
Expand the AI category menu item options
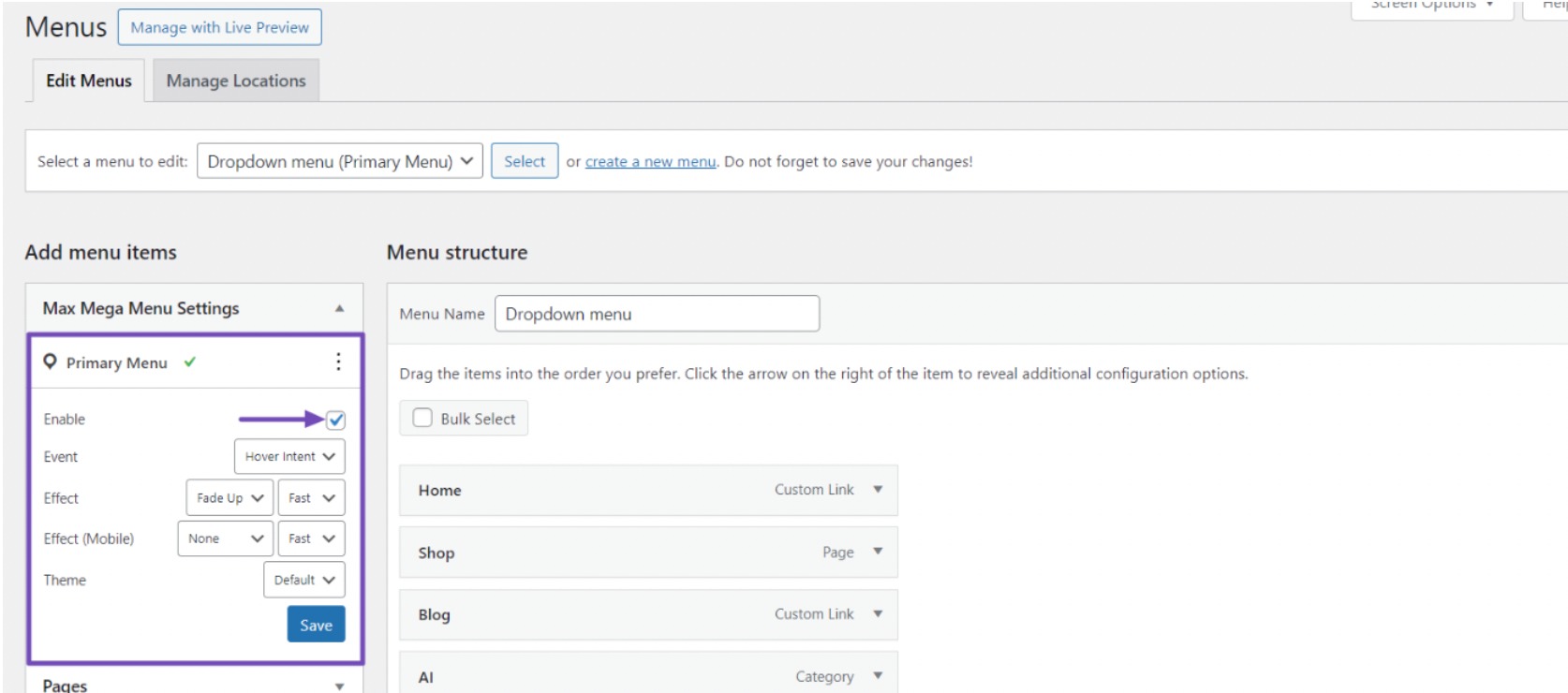pyautogui.click(x=878, y=676)
